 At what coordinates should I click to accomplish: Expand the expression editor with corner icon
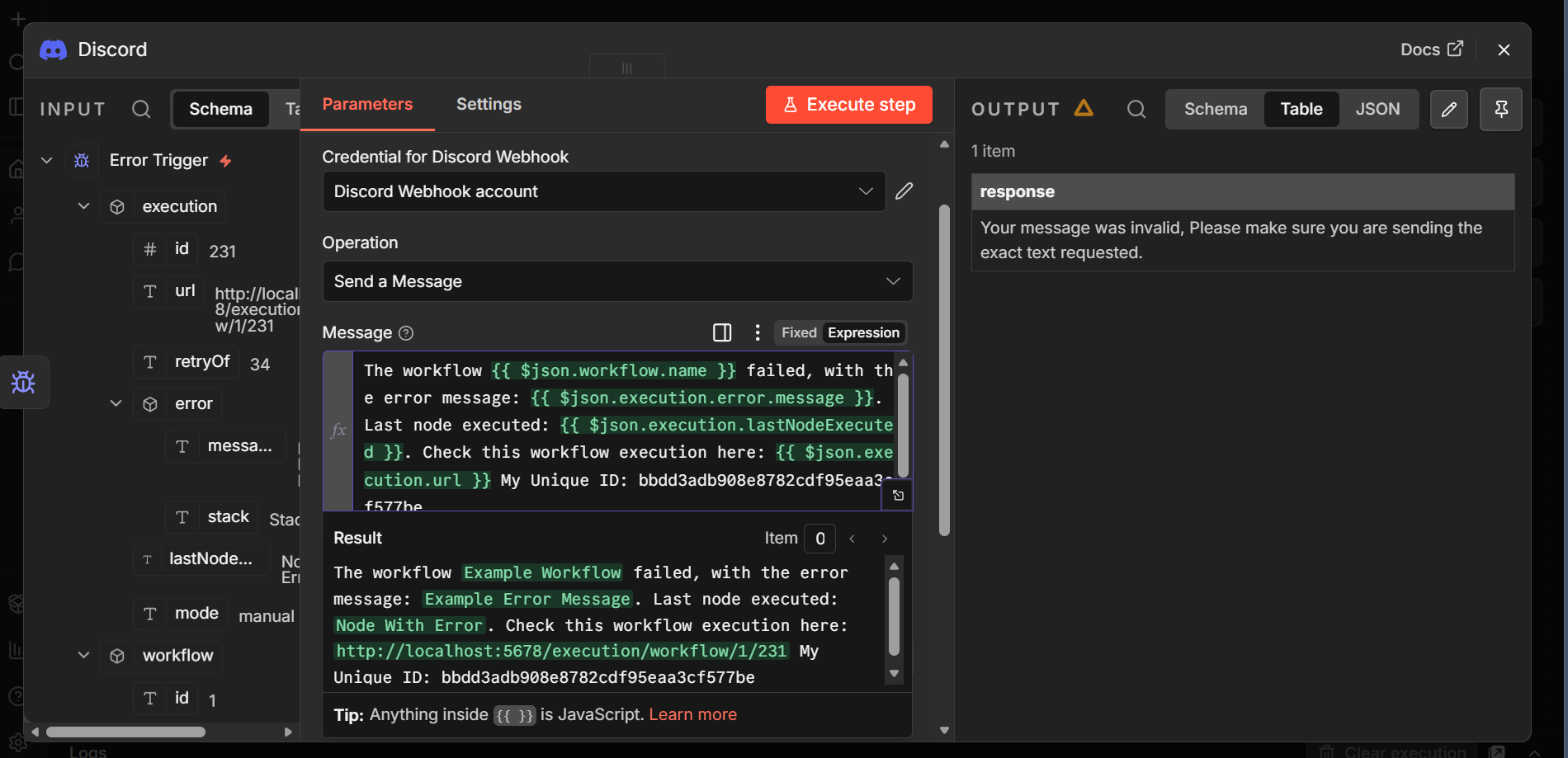898,496
